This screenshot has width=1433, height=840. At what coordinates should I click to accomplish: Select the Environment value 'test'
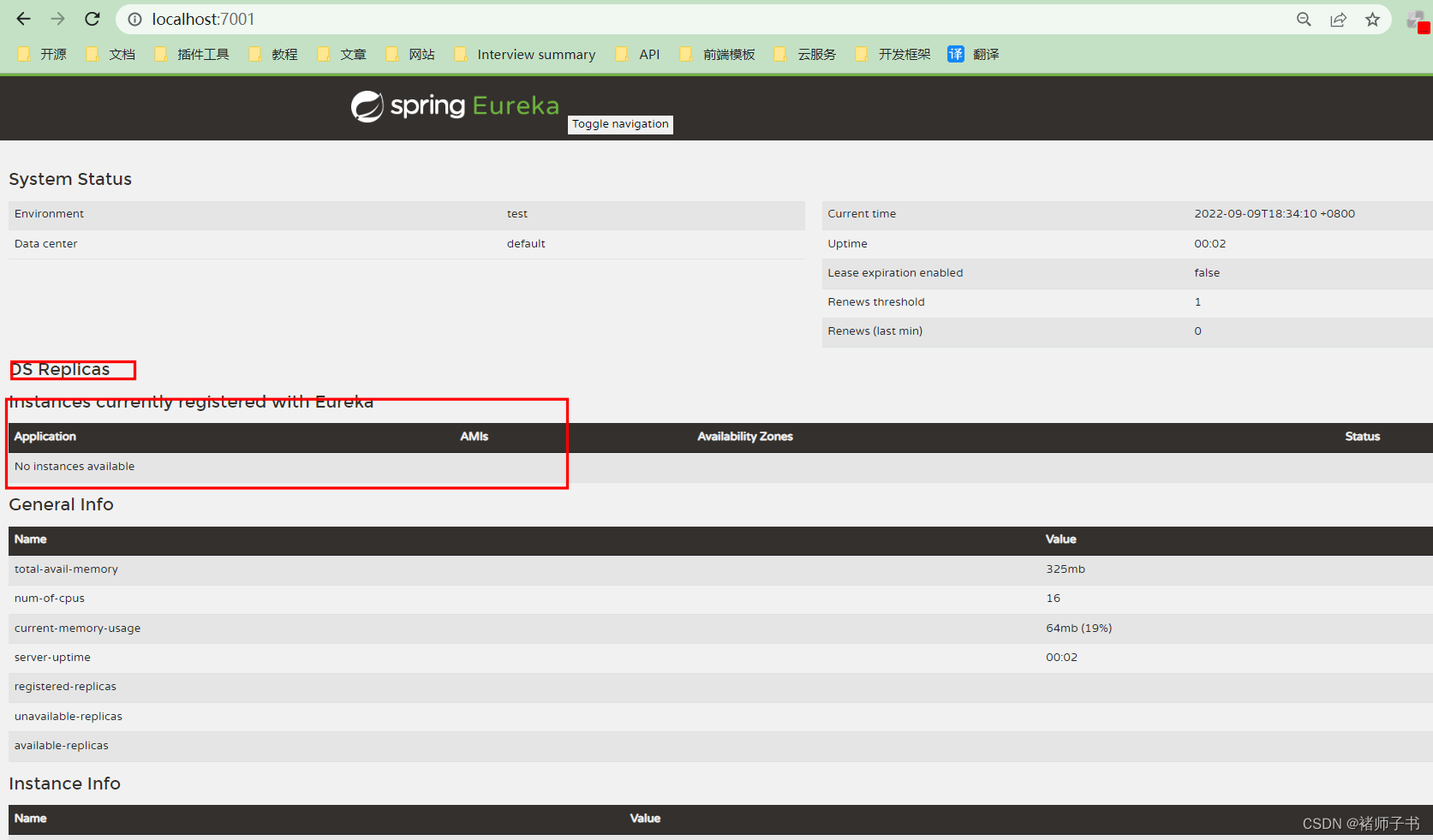click(516, 214)
